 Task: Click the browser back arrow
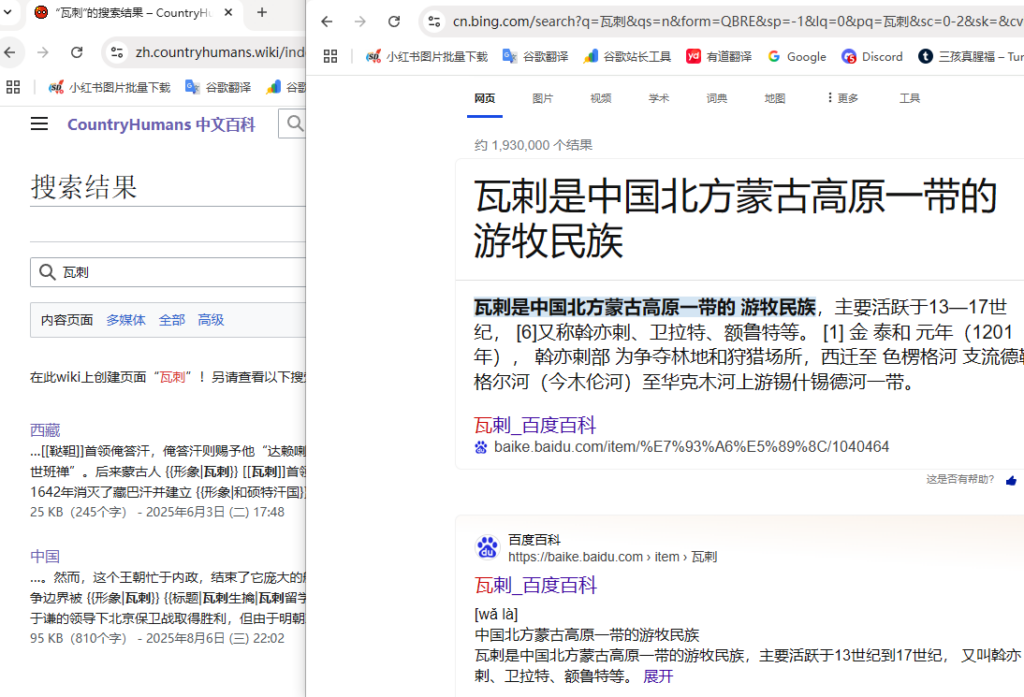(x=327, y=20)
